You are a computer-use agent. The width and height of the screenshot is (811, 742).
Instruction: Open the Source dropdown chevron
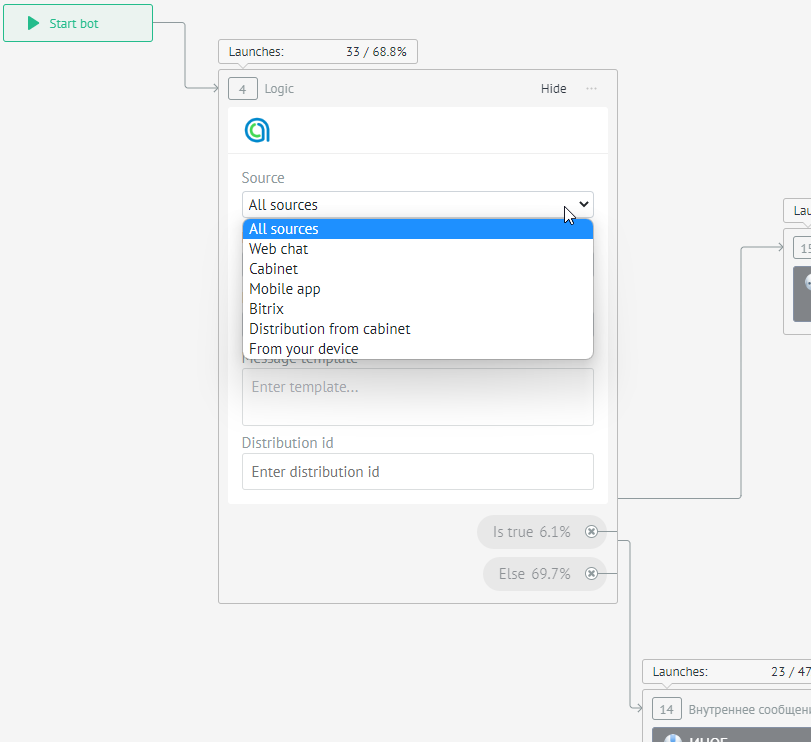tap(584, 204)
